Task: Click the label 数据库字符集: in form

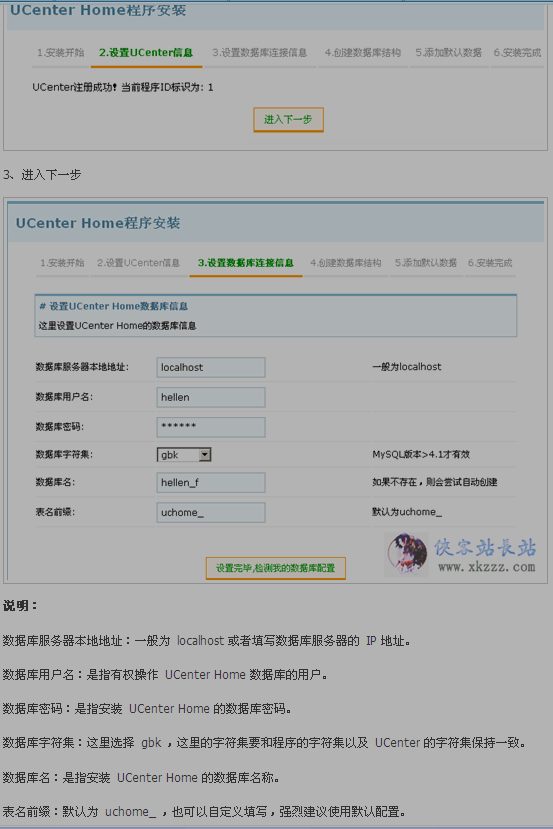Action: [x=64, y=454]
